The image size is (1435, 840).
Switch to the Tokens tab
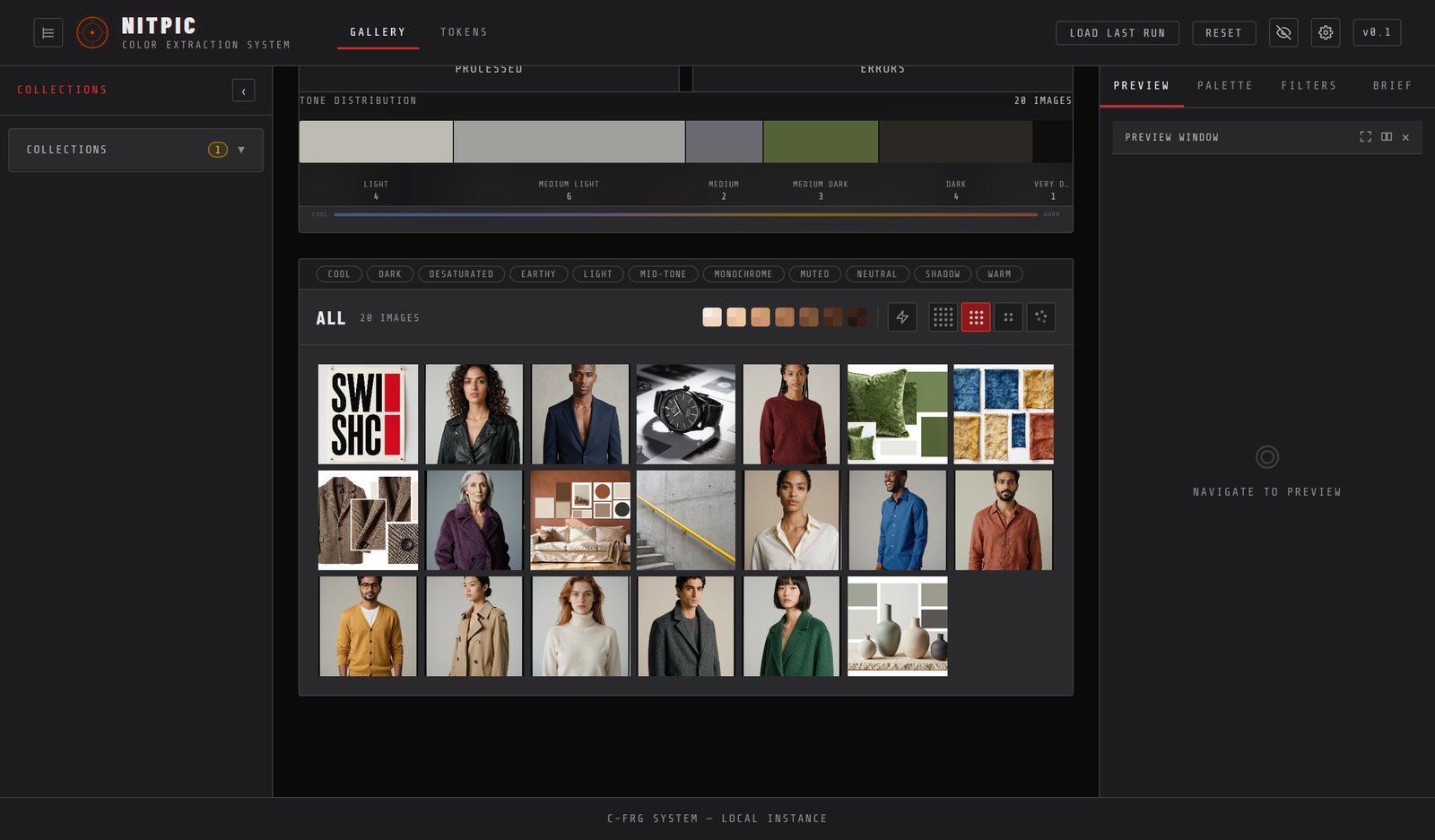coord(464,32)
